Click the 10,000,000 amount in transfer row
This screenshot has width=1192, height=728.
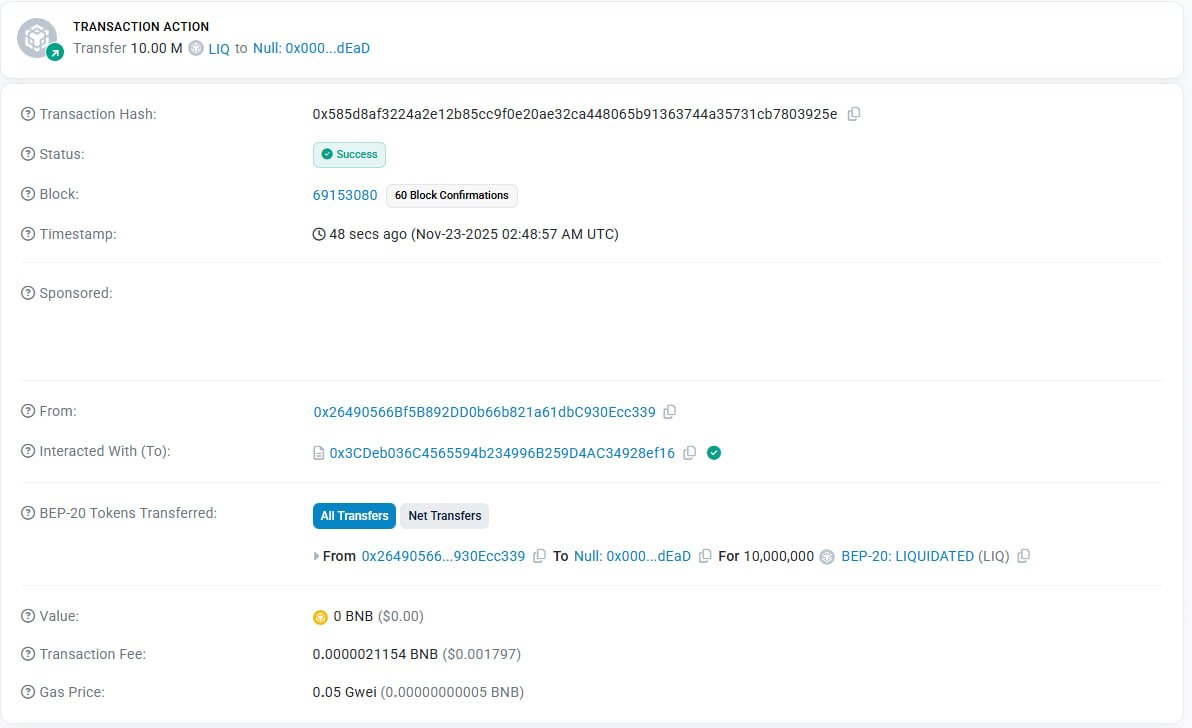coord(778,556)
